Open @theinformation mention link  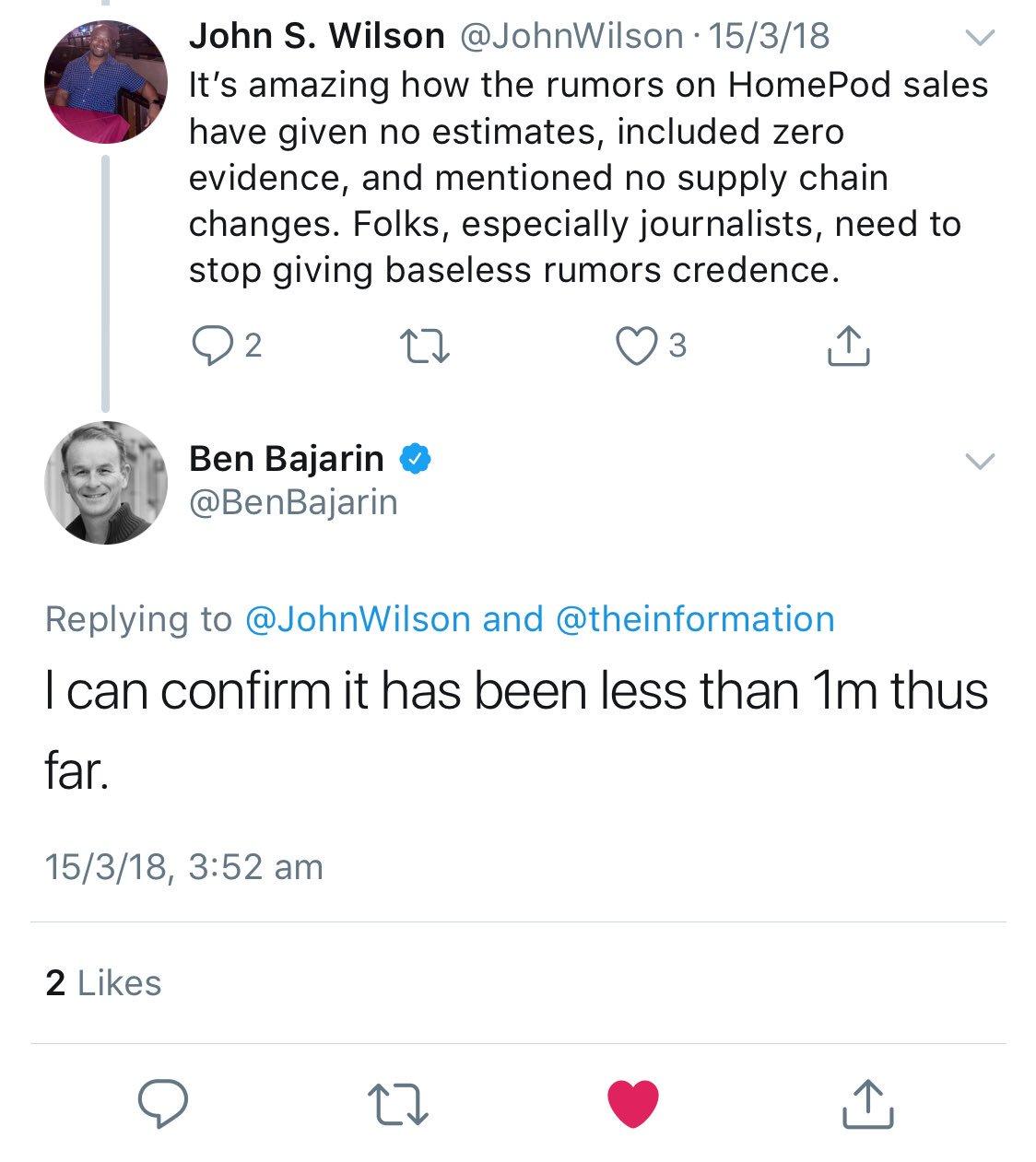695,619
